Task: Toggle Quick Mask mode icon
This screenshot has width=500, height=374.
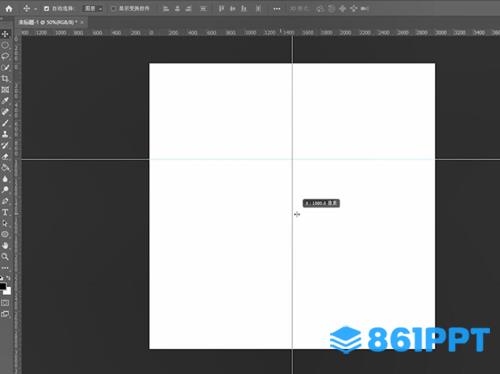Action: click(5, 303)
